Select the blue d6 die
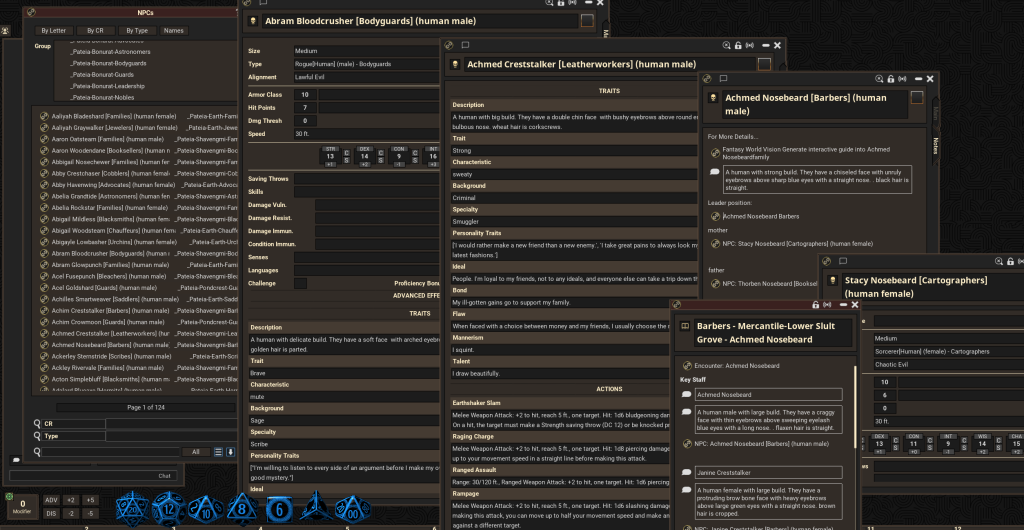 click(x=281, y=507)
